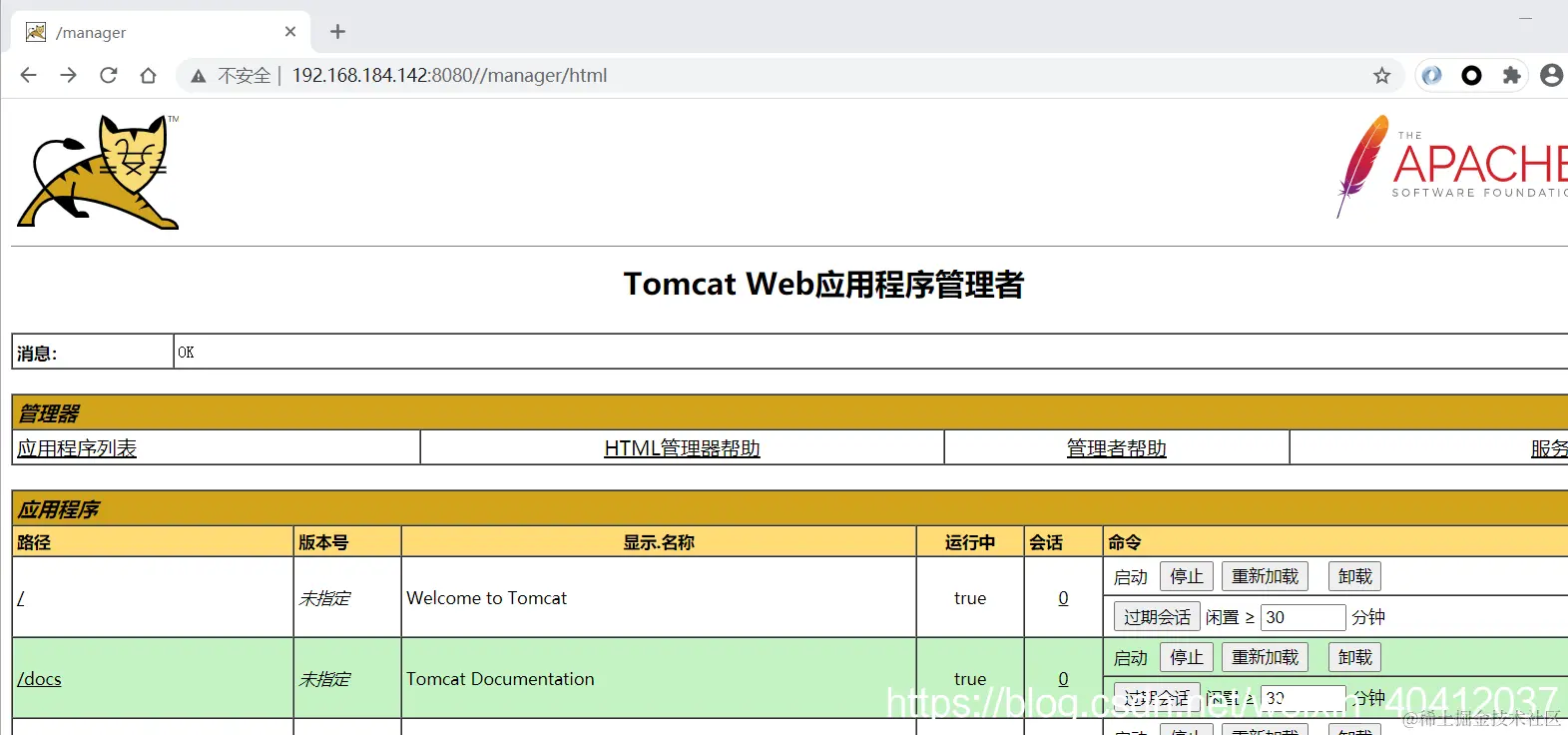
Task: Click the Tomcat Web应用程序管理者 heading
Action: pos(823,285)
